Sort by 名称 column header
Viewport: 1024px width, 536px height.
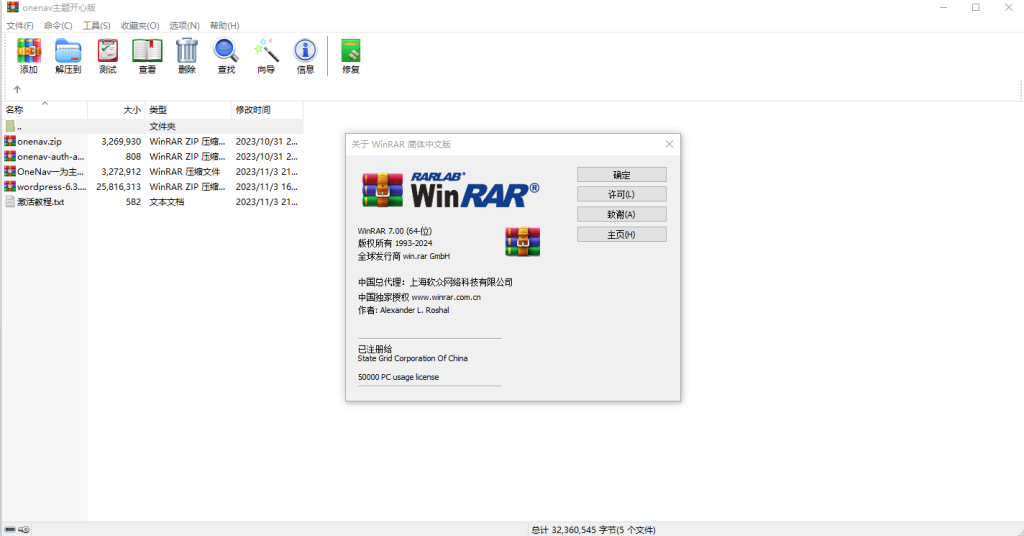coord(44,110)
